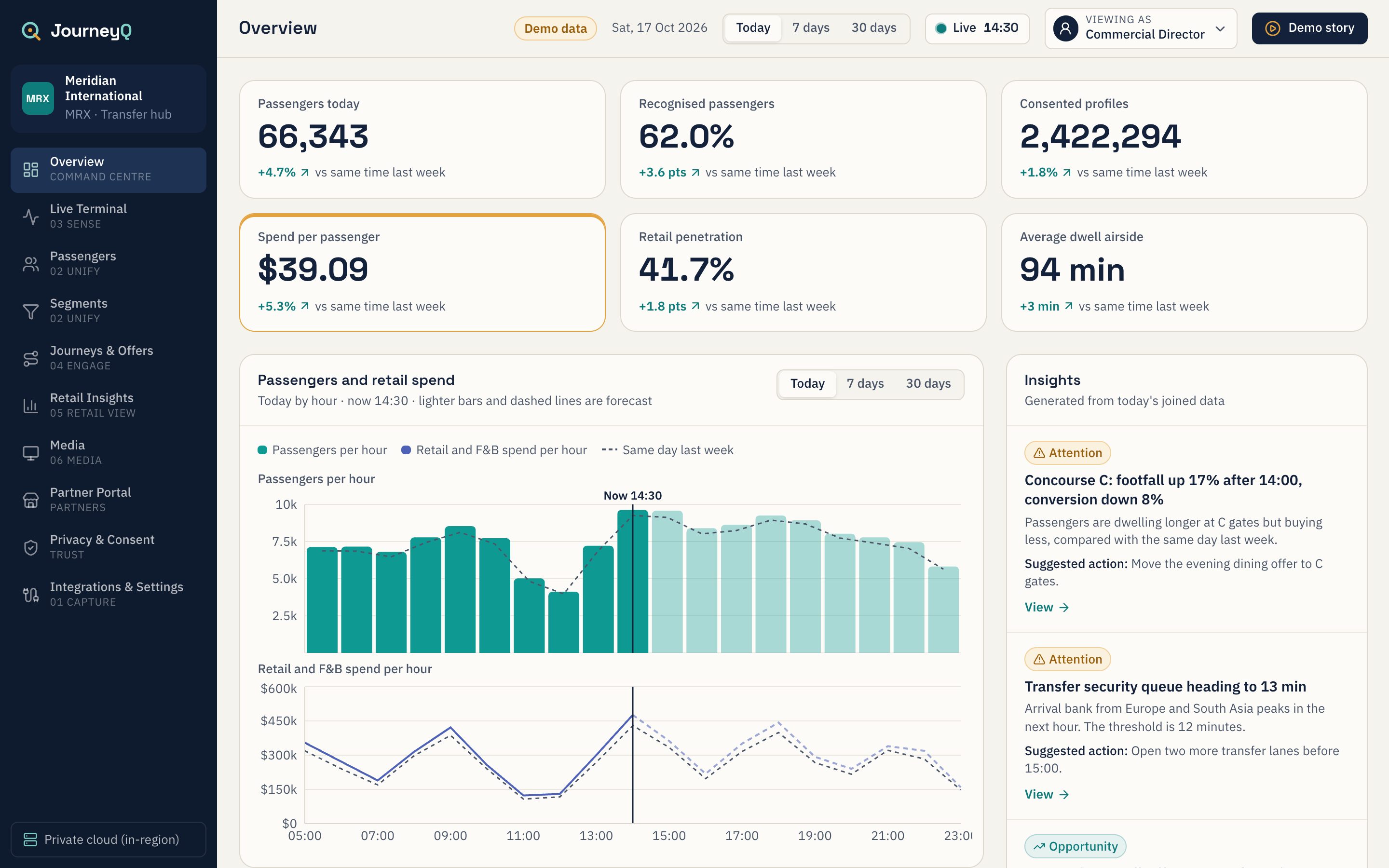
Task: Click the Passengers people icon
Action: coord(30,264)
